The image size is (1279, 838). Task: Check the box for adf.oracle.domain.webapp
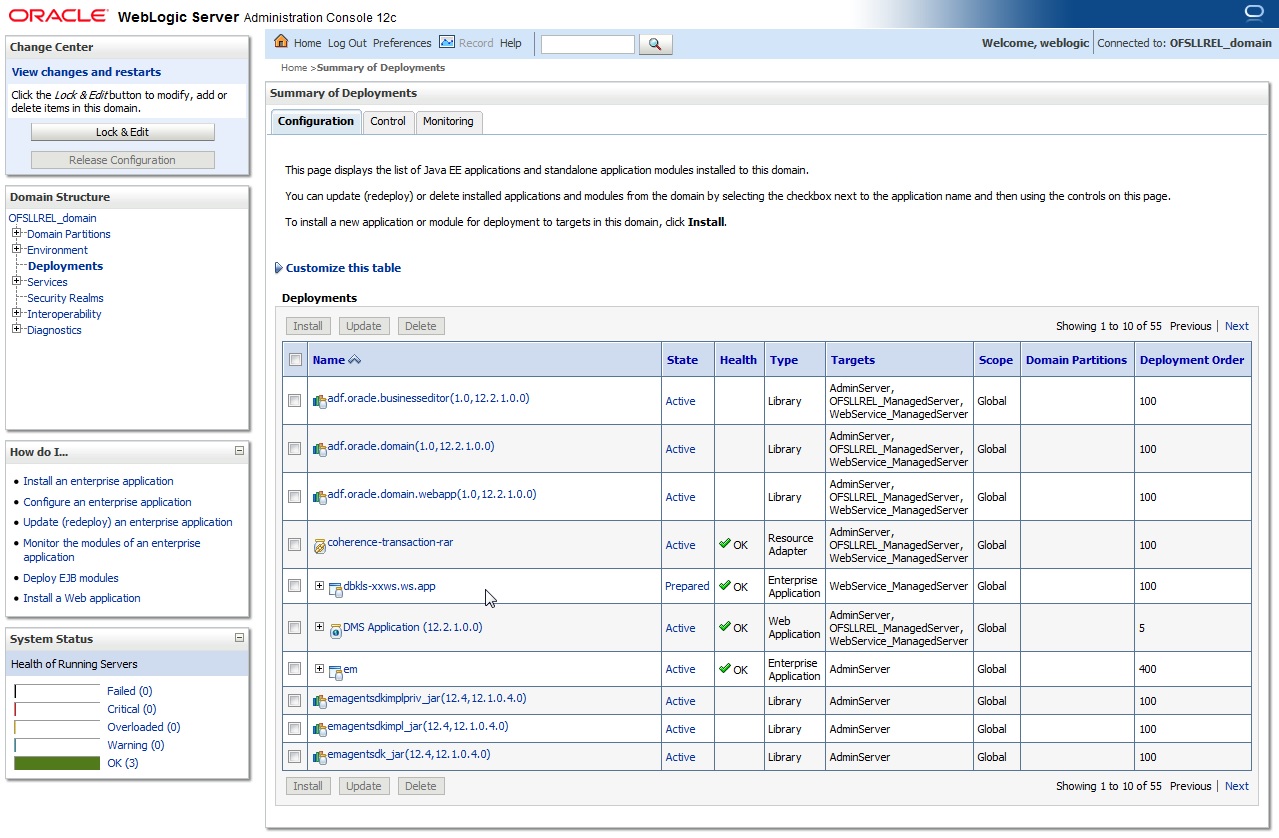point(294,496)
